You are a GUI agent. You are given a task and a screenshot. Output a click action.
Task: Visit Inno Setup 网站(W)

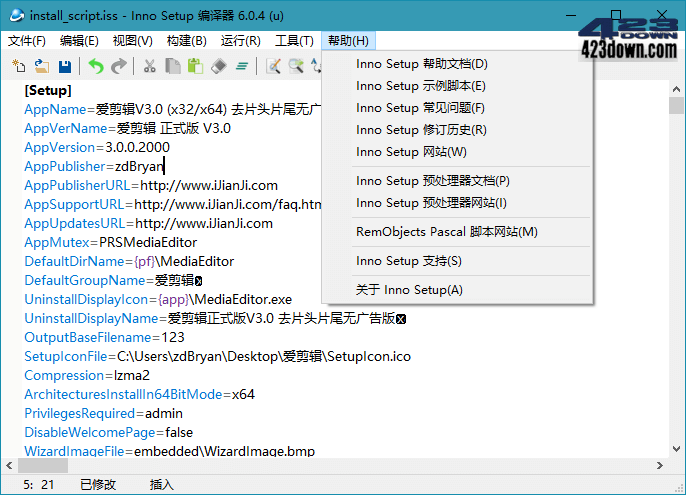pyautogui.click(x=458, y=152)
